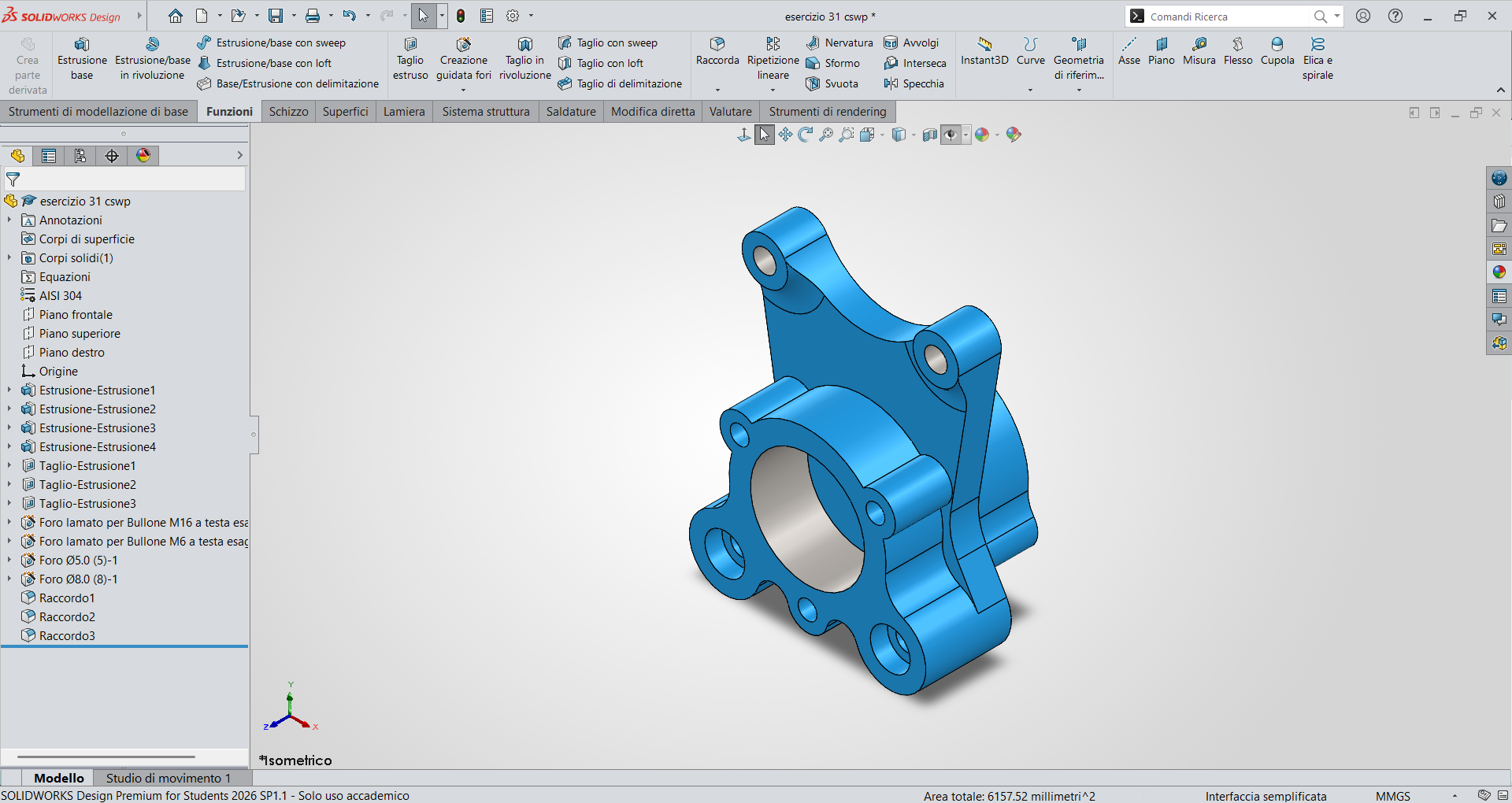The image size is (1512, 803).
Task: Create a reference Piano plane
Action: 1161,51
